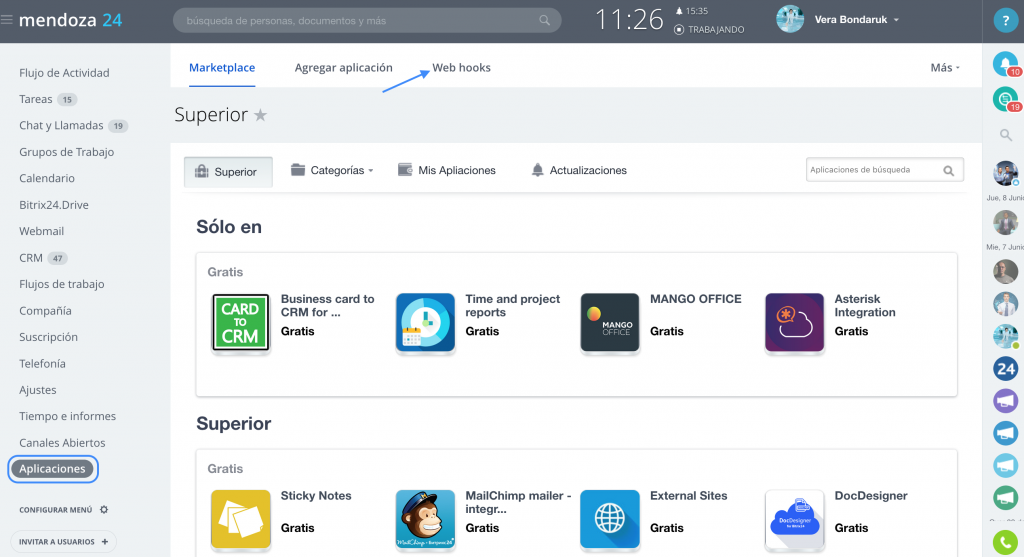Toggle the TRABAJANDO work status
The width and height of the screenshot is (1024, 557).
pyautogui.click(x=709, y=29)
